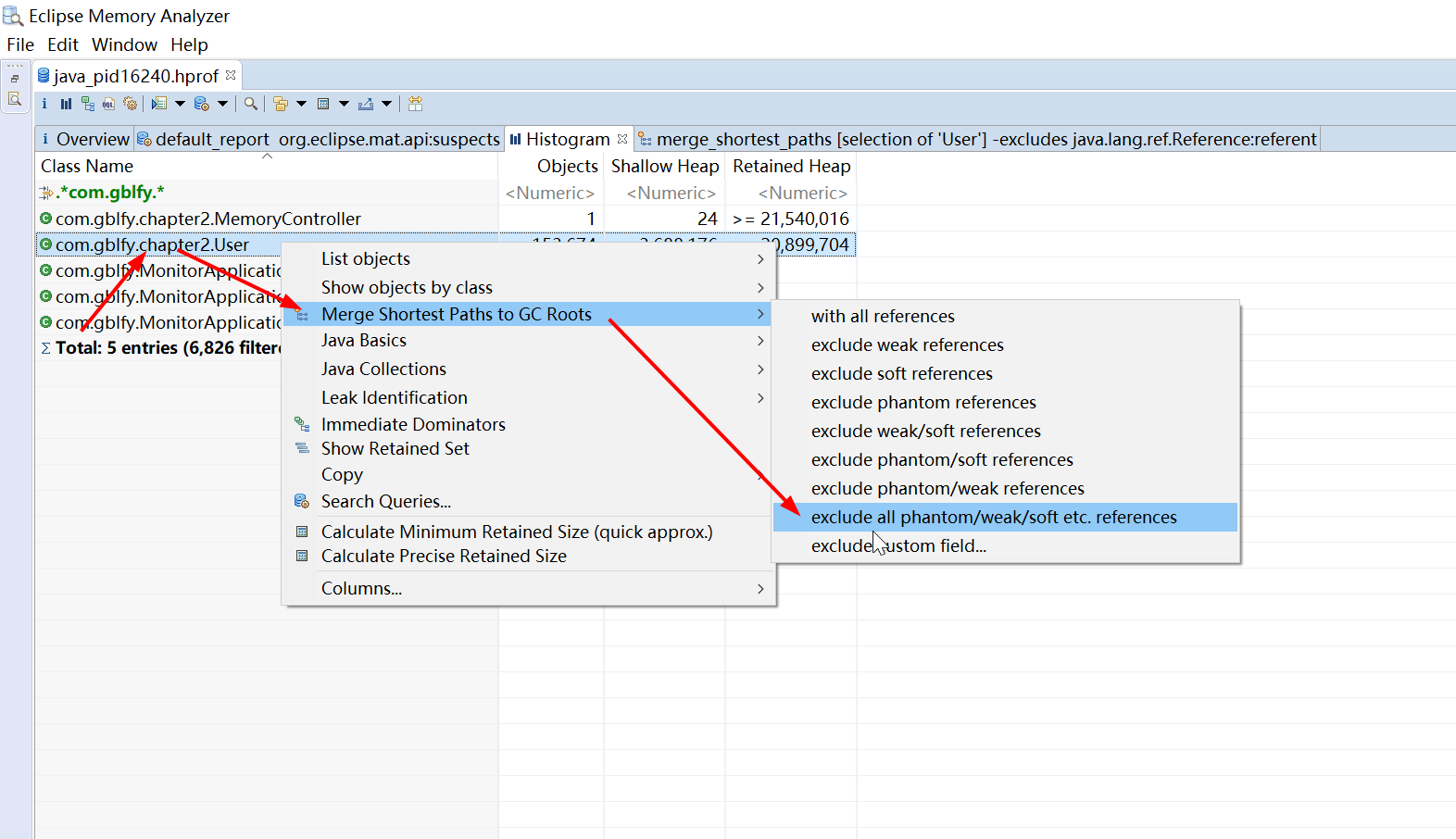Open the group-by dropdown arrow

[301, 104]
